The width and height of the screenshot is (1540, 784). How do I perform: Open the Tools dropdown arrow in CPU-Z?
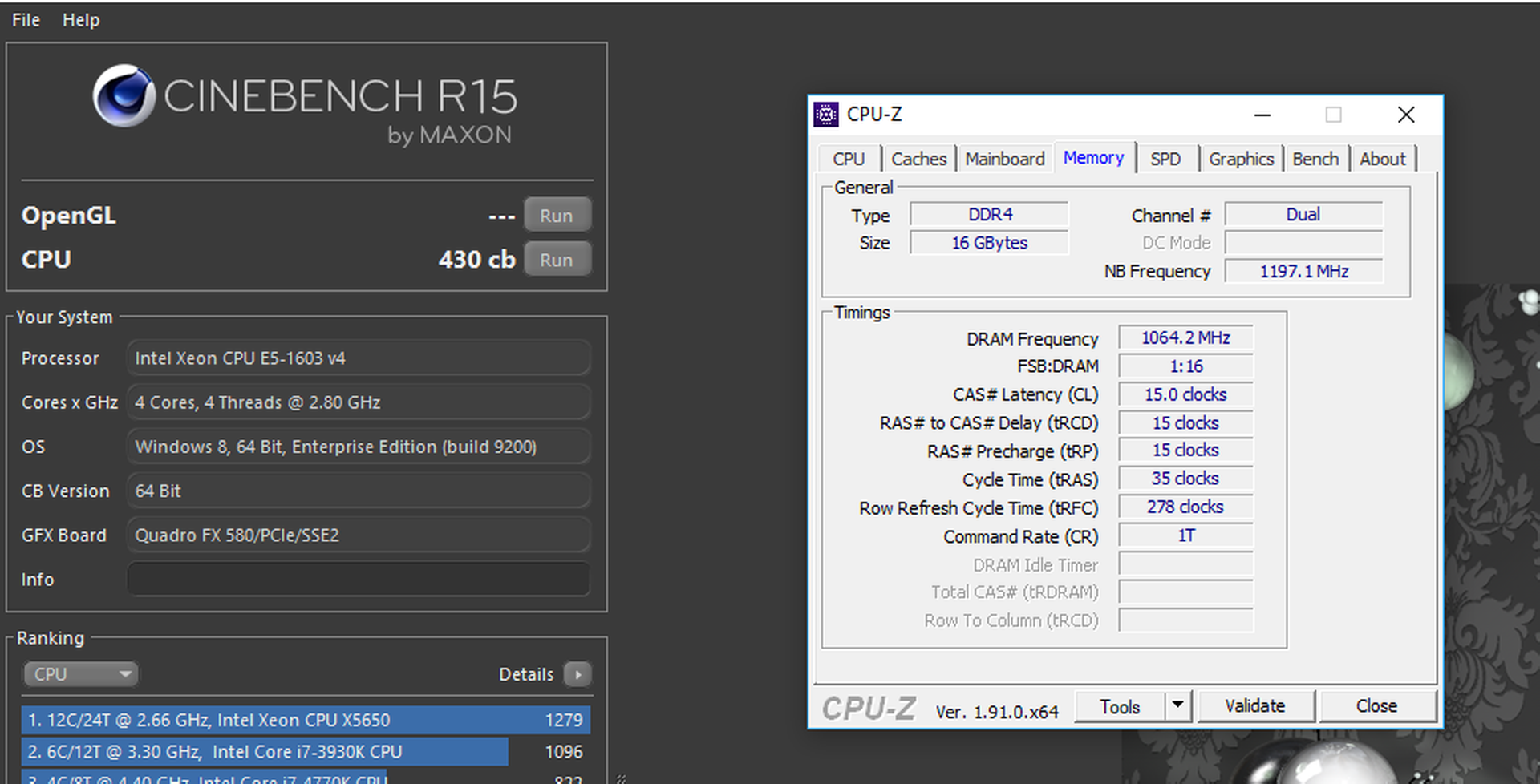[x=1177, y=706]
